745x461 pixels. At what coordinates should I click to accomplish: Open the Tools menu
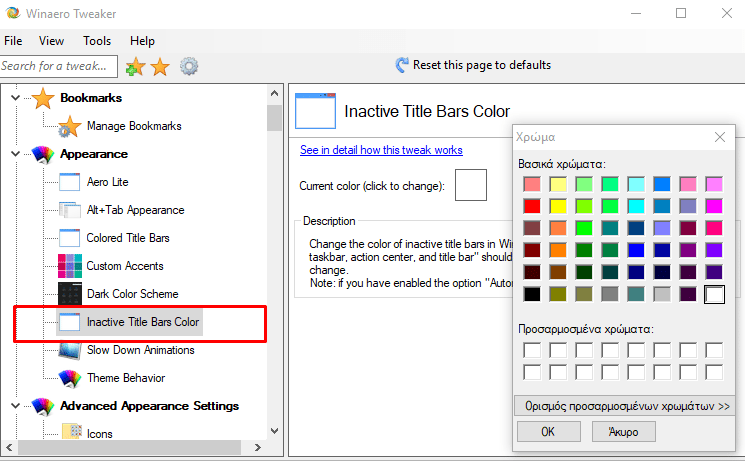(97, 41)
